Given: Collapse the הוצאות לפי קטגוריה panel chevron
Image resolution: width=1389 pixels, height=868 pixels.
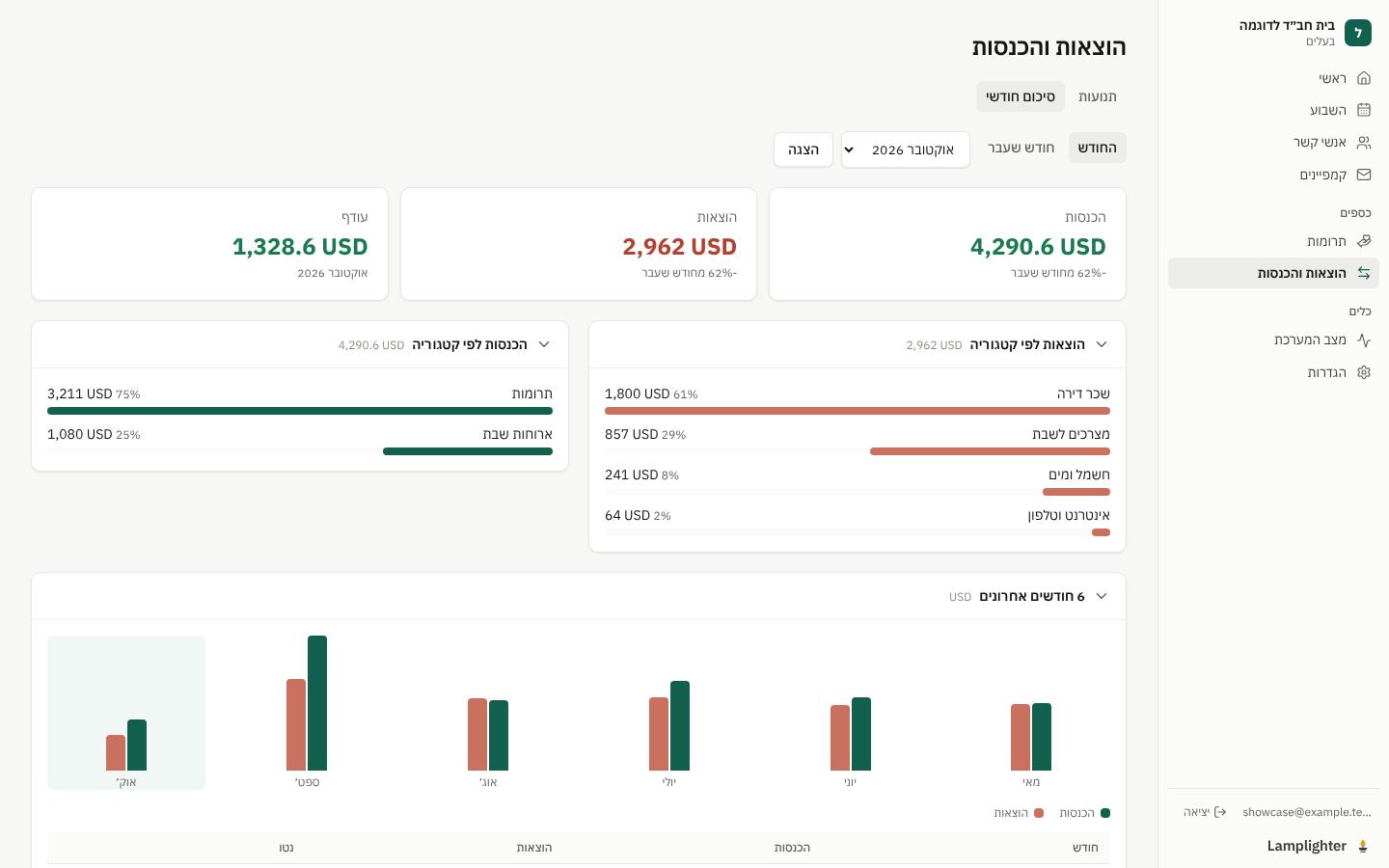Looking at the screenshot, I should [x=1102, y=344].
